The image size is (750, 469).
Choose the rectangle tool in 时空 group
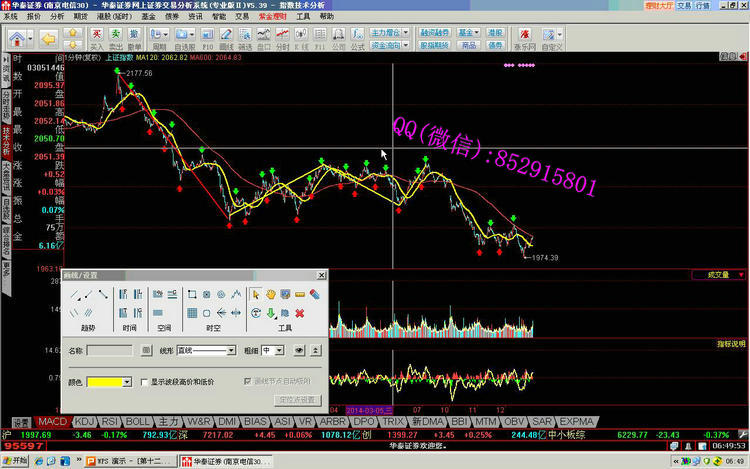tap(190, 294)
